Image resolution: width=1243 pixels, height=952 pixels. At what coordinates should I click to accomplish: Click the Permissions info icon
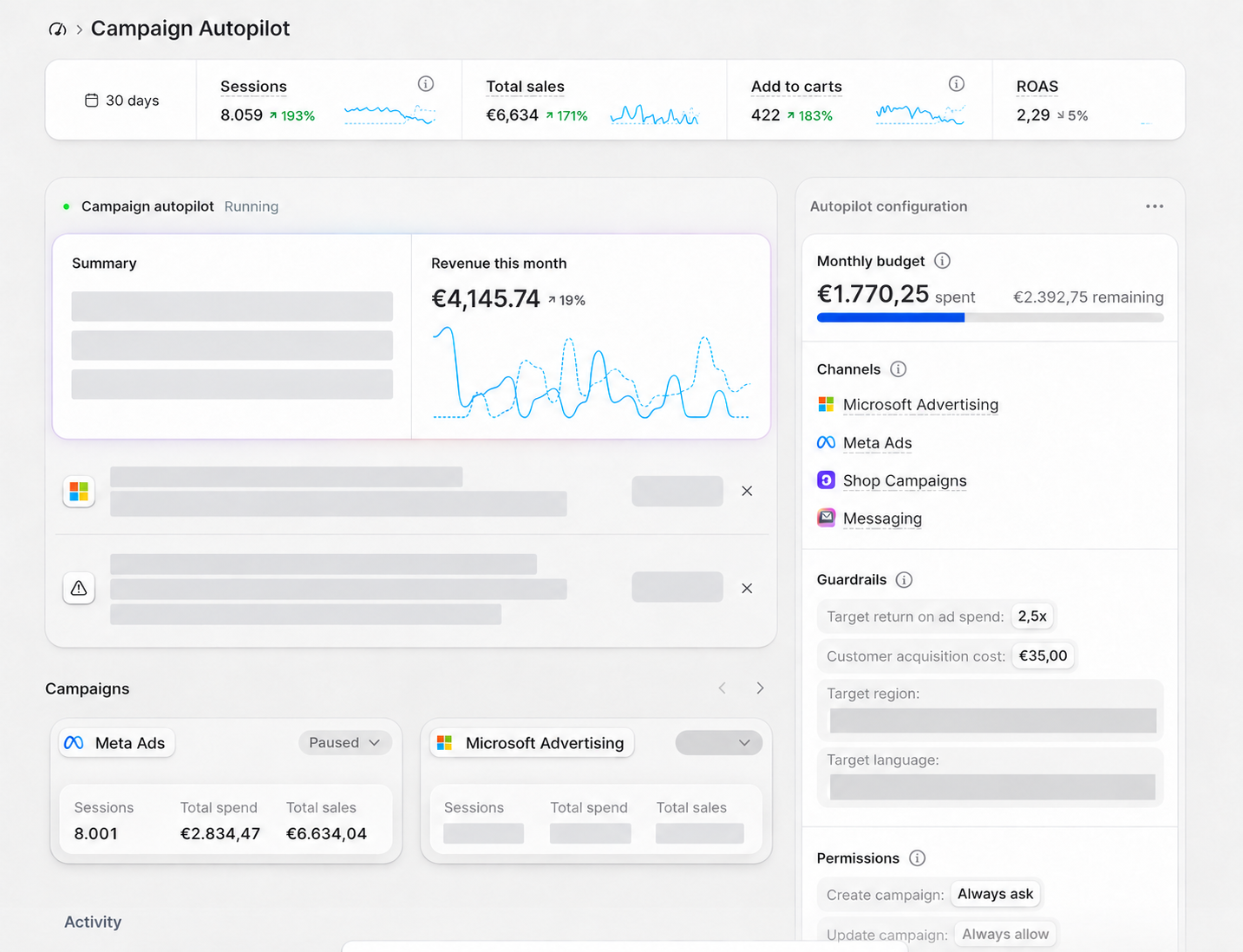point(917,858)
